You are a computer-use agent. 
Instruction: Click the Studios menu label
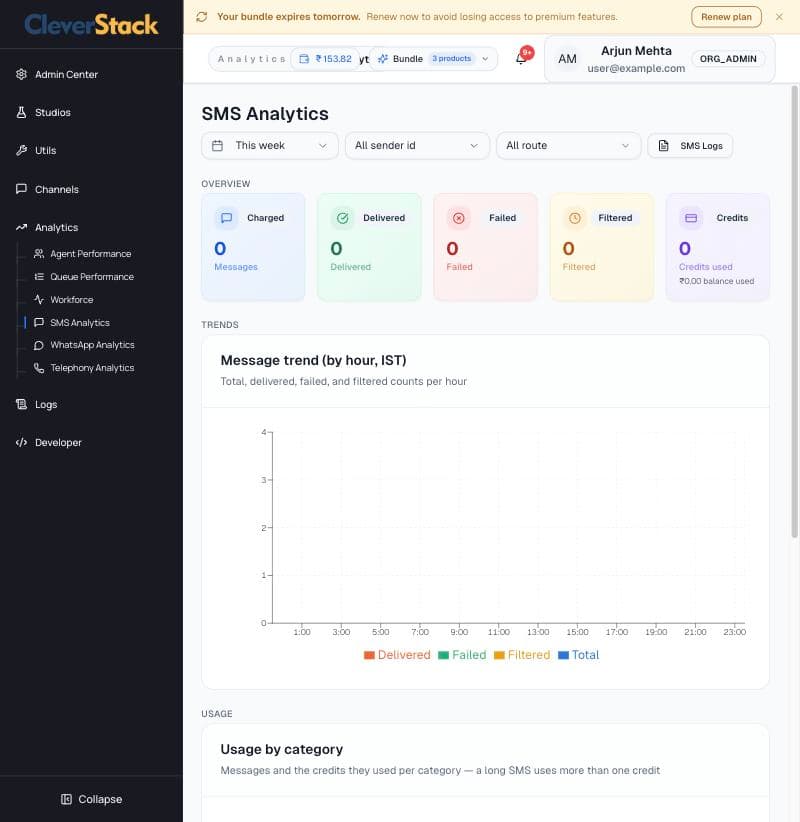(x=52, y=112)
